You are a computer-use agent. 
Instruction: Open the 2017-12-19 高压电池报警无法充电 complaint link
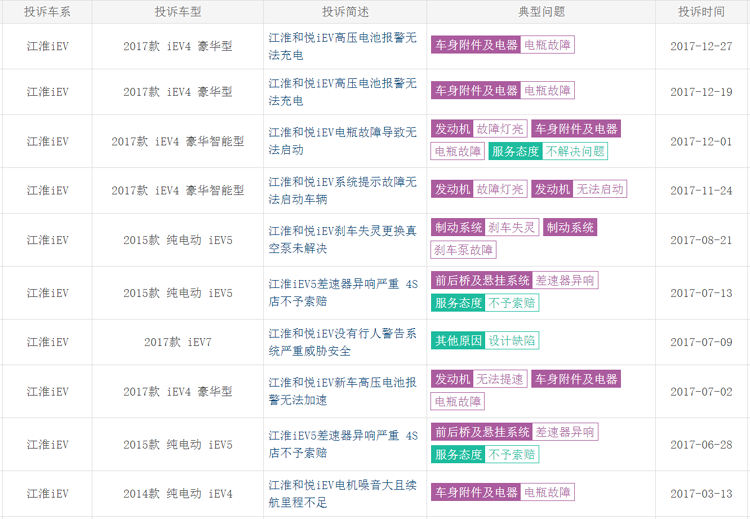pos(342,92)
